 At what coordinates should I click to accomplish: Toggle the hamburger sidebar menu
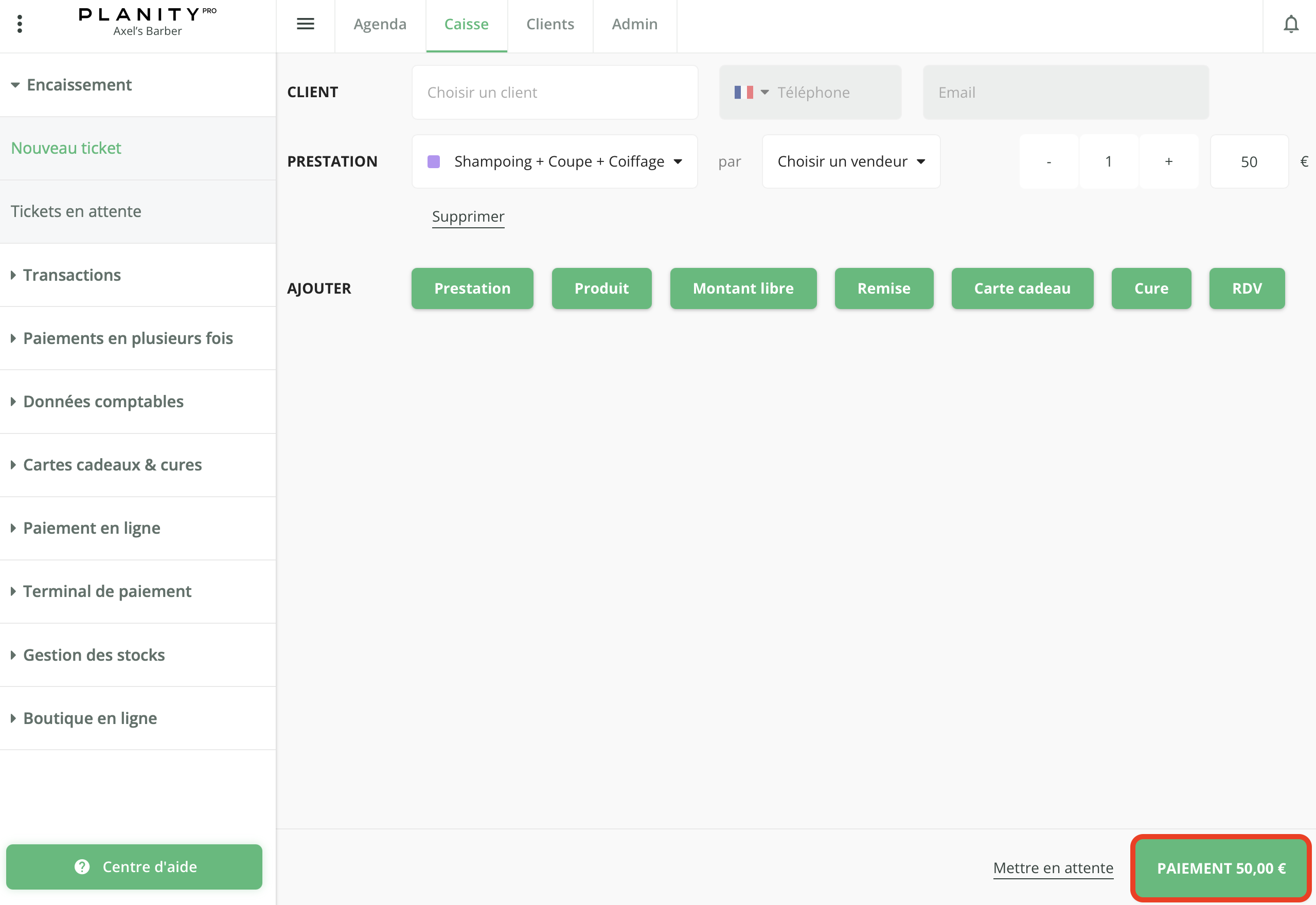(x=305, y=24)
